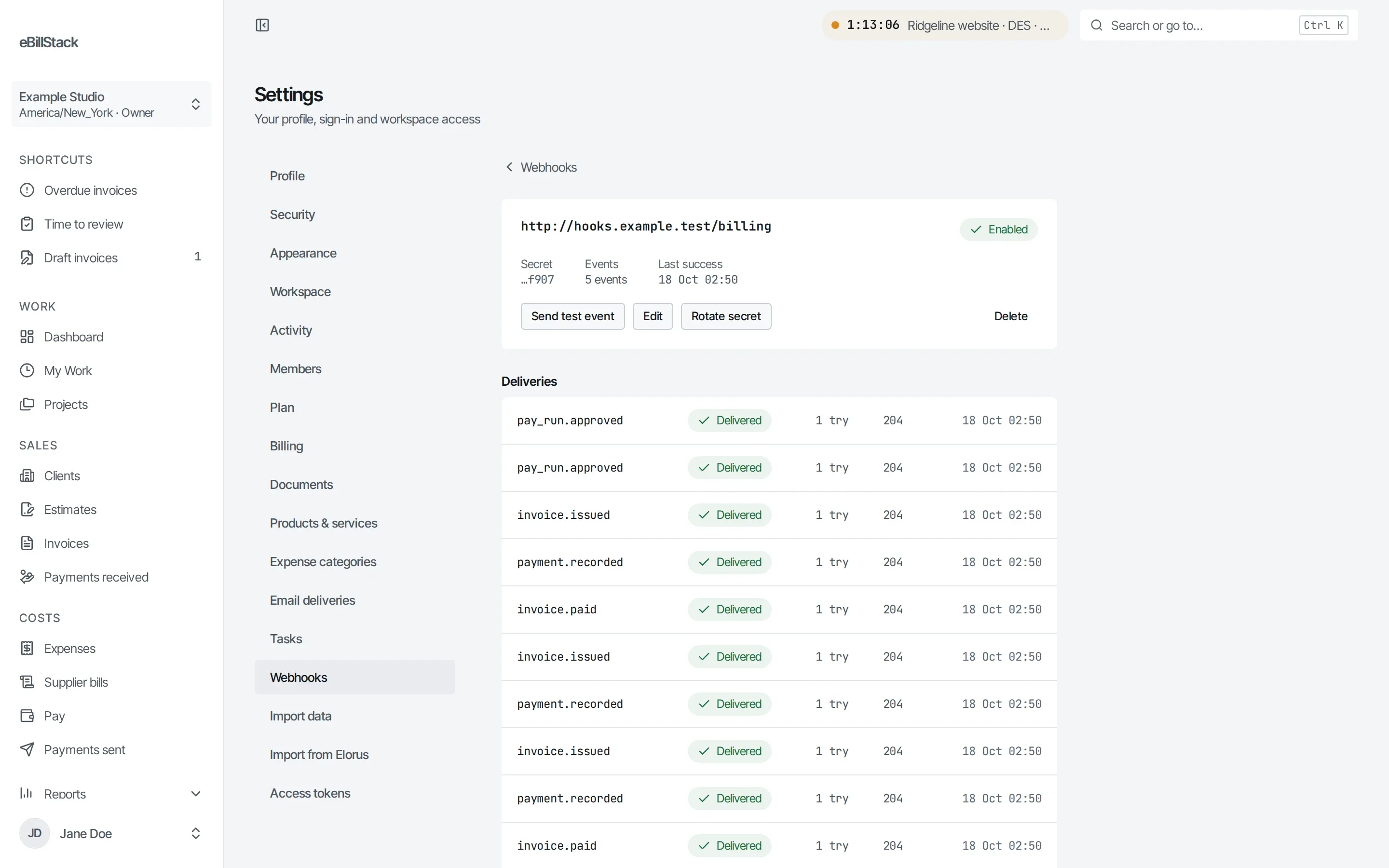This screenshot has width=1389, height=868.
Task: Click the Edit webhook button
Action: pyautogui.click(x=653, y=316)
